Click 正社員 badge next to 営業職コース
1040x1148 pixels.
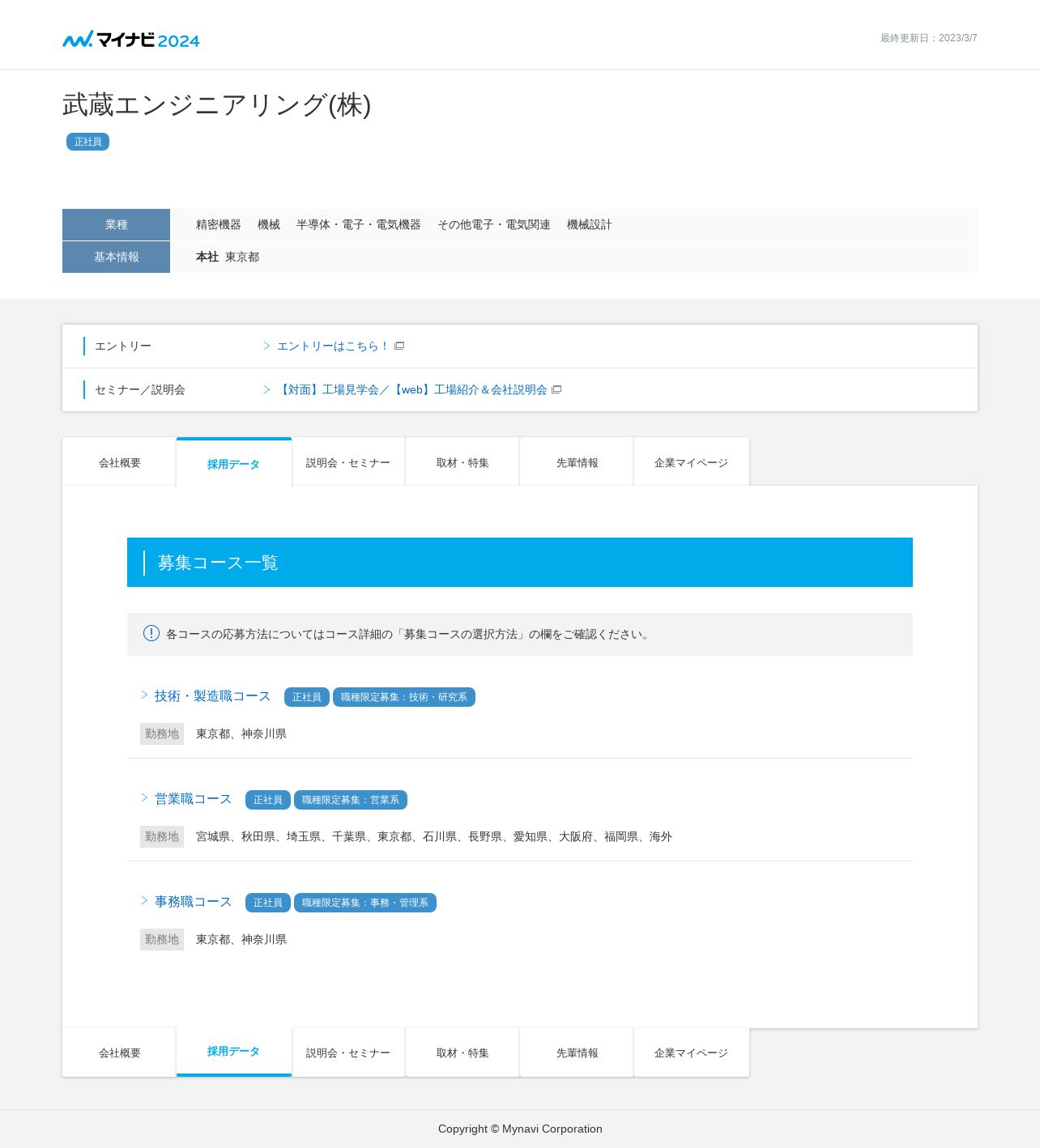pos(268,800)
